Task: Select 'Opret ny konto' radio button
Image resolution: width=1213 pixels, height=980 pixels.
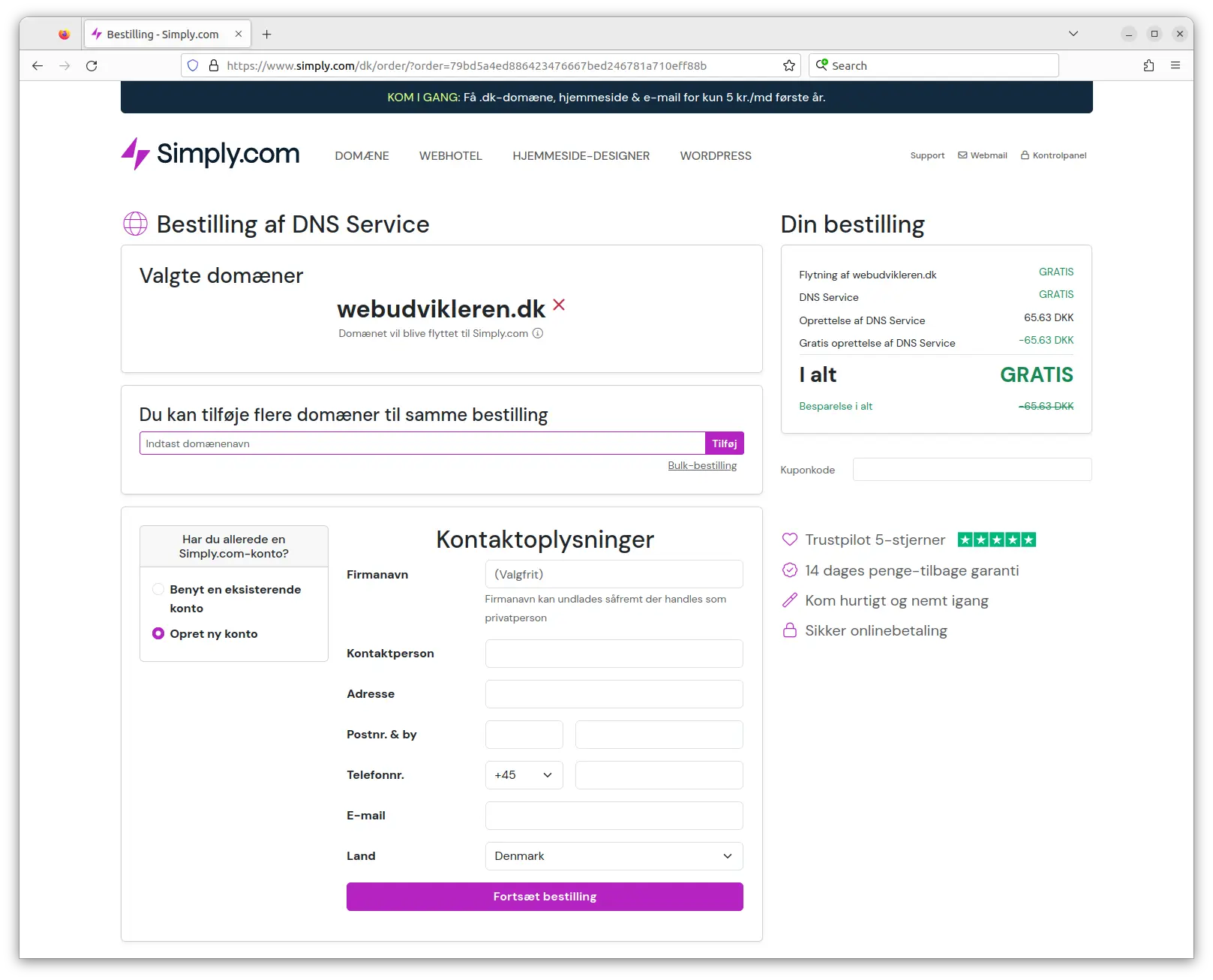Action: click(x=158, y=633)
